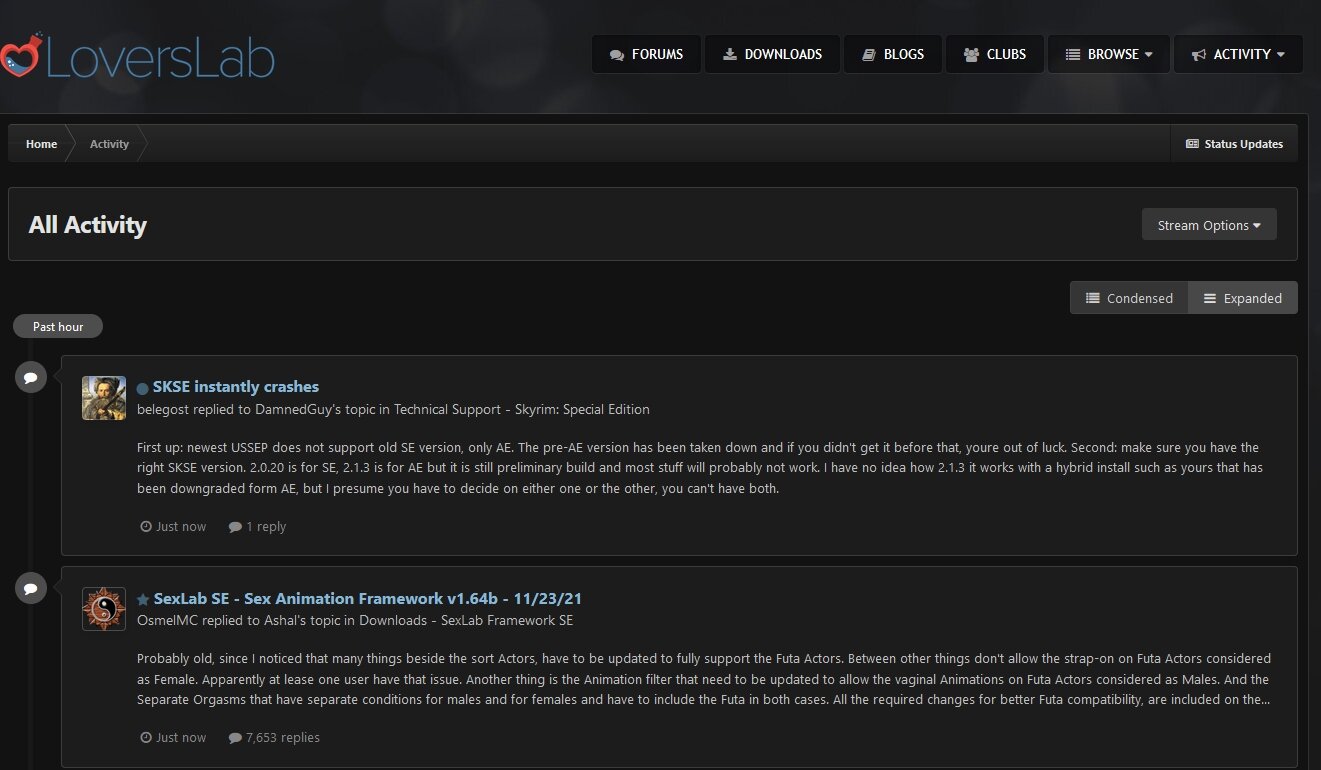The image size is (1321, 770).
Task: Visit the Clubs page
Action: pyautogui.click(x=995, y=54)
